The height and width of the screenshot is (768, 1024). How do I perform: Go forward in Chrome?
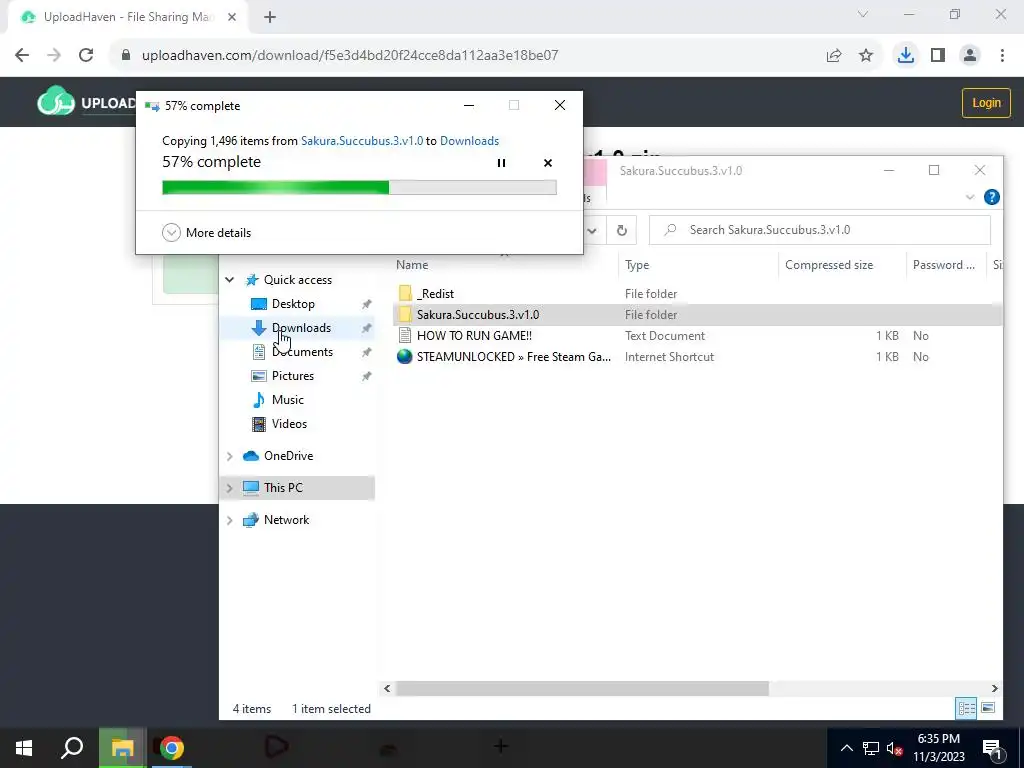pos(54,56)
